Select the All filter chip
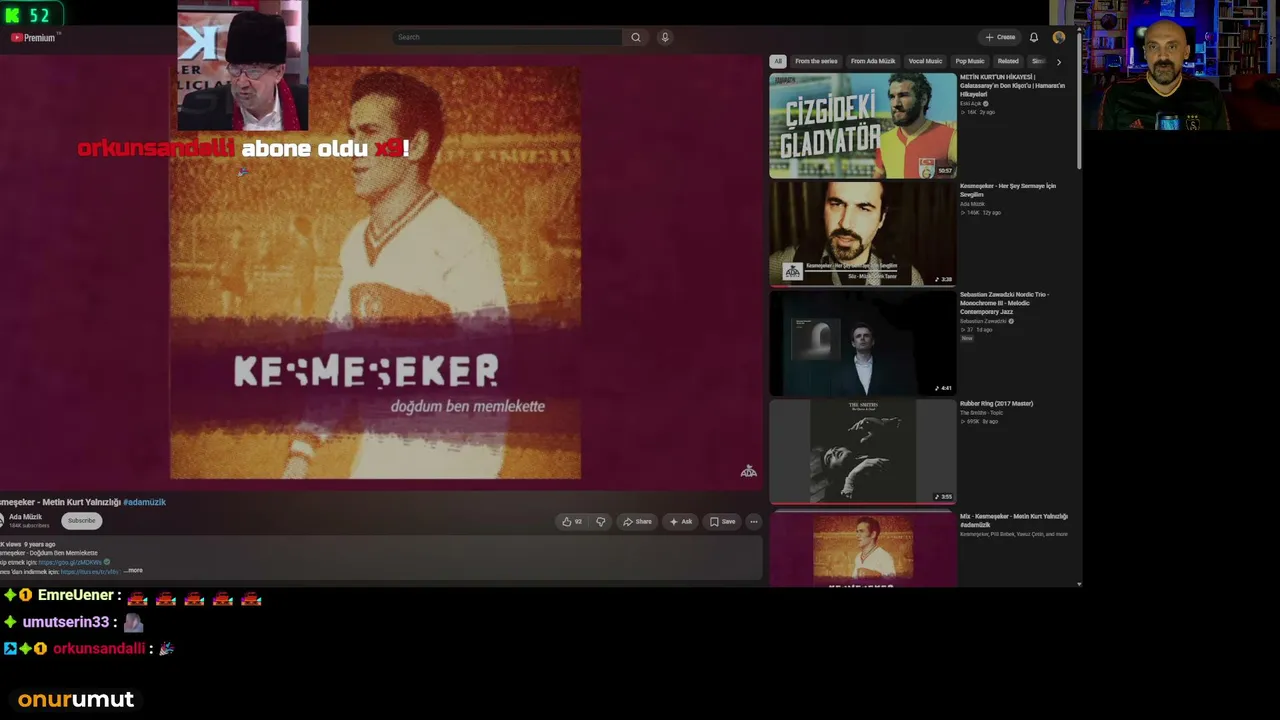 click(x=777, y=61)
